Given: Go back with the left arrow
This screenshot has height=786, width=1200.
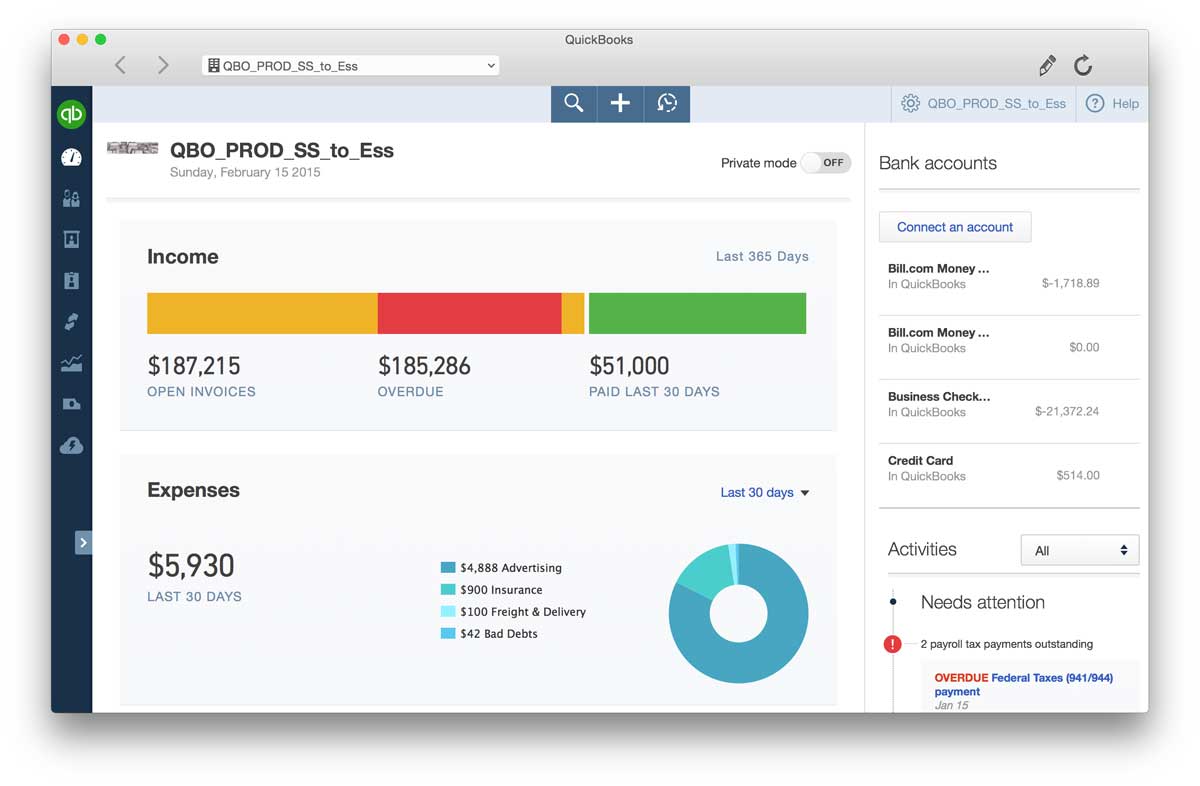Looking at the screenshot, I should pyautogui.click(x=120, y=65).
